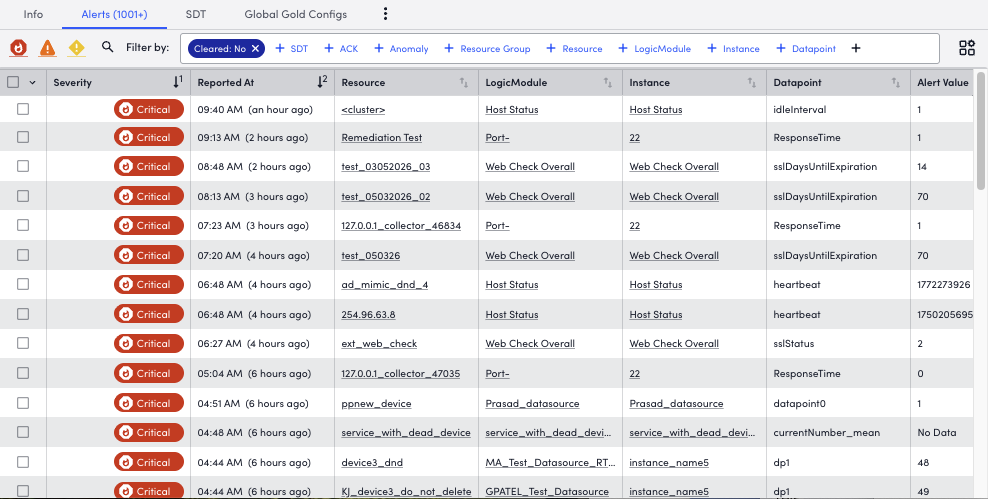988x499 pixels.
Task: Remove the 'Cleared: No' filter chip
Action: (256, 48)
